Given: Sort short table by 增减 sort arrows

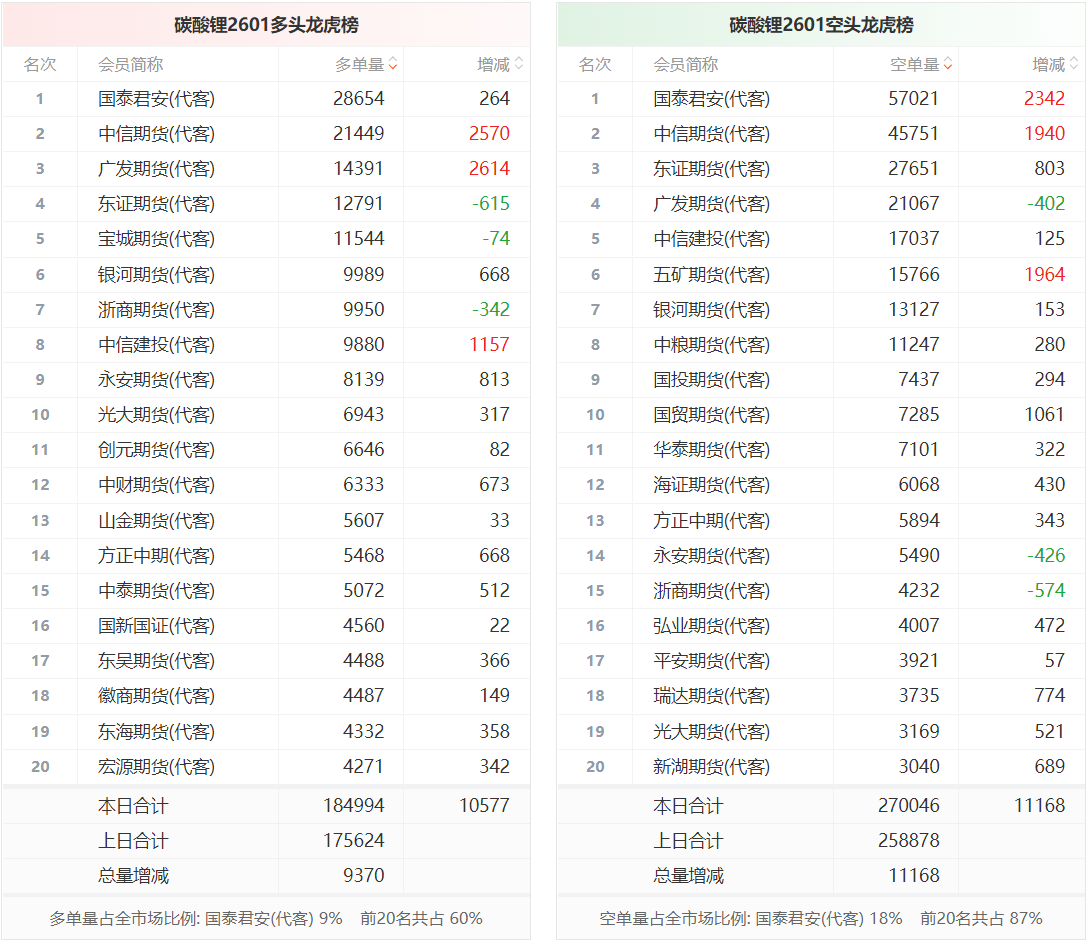Looking at the screenshot, I should [x=1074, y=64].
